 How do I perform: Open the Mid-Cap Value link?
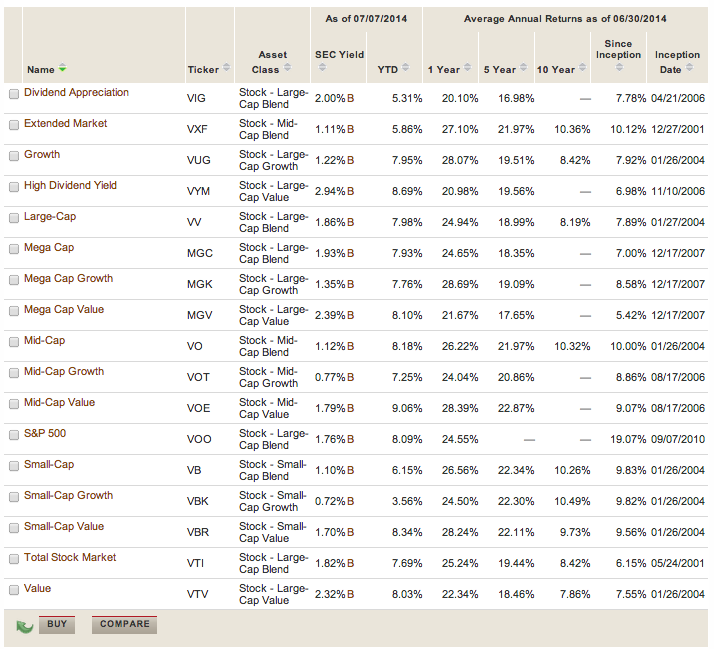point(60,402)
